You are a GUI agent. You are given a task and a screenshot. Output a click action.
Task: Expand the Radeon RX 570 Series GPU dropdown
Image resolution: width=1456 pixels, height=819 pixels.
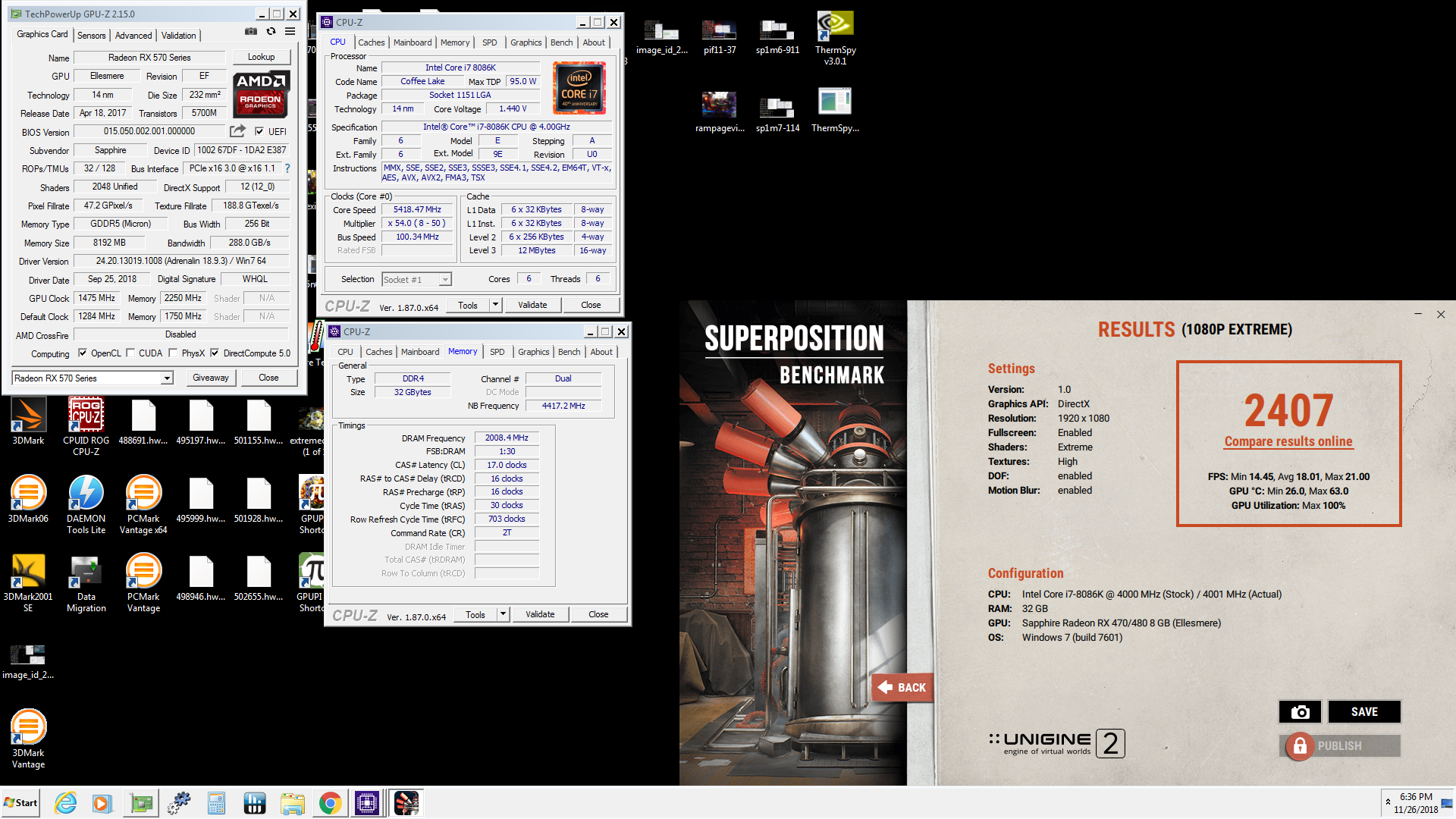(166, 378)
